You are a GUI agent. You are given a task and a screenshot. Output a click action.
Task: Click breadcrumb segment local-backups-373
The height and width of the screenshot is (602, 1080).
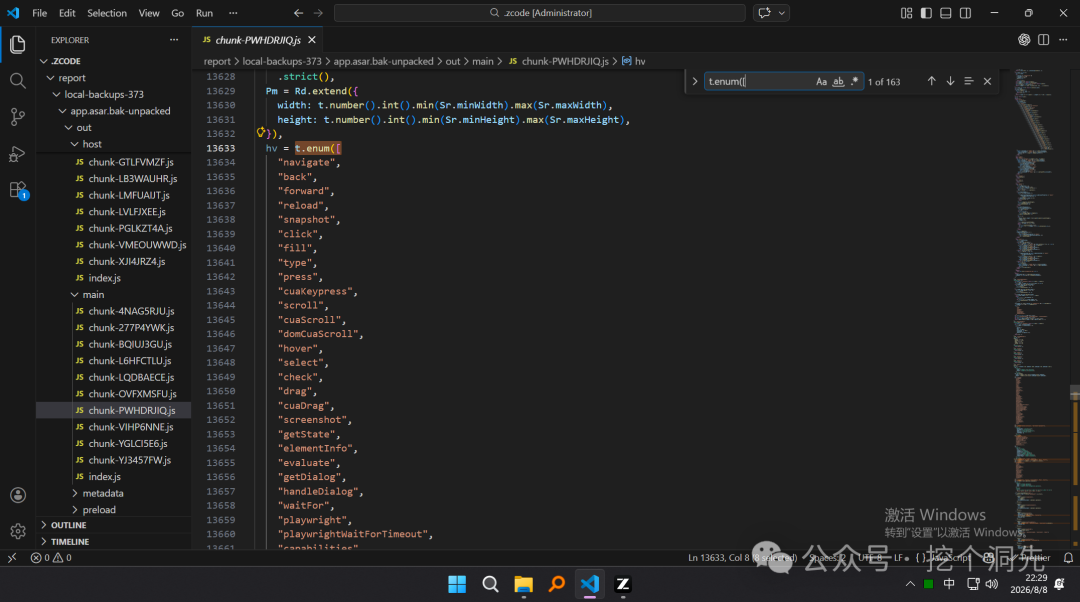click(x=282, y=61)
